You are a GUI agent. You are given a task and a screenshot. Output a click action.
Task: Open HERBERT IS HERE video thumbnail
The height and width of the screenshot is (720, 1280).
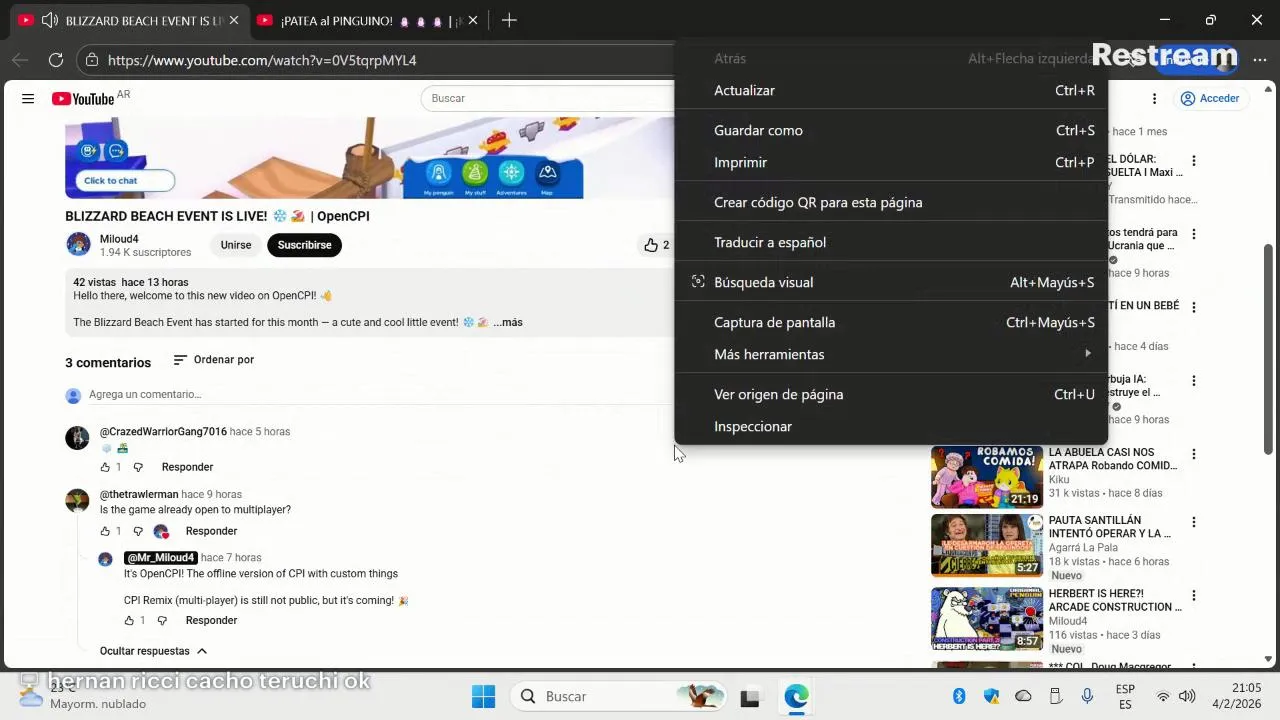987,618
